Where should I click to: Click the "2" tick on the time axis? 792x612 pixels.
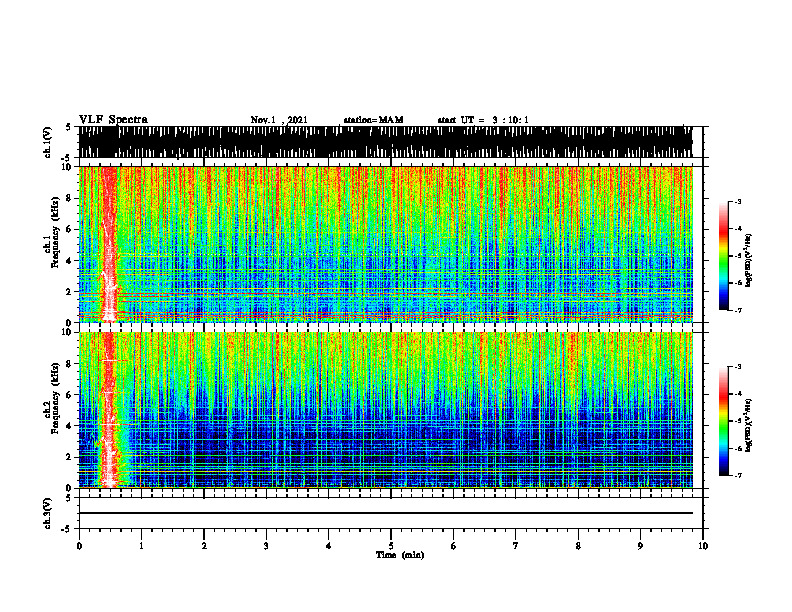click(x=204, y=546)
